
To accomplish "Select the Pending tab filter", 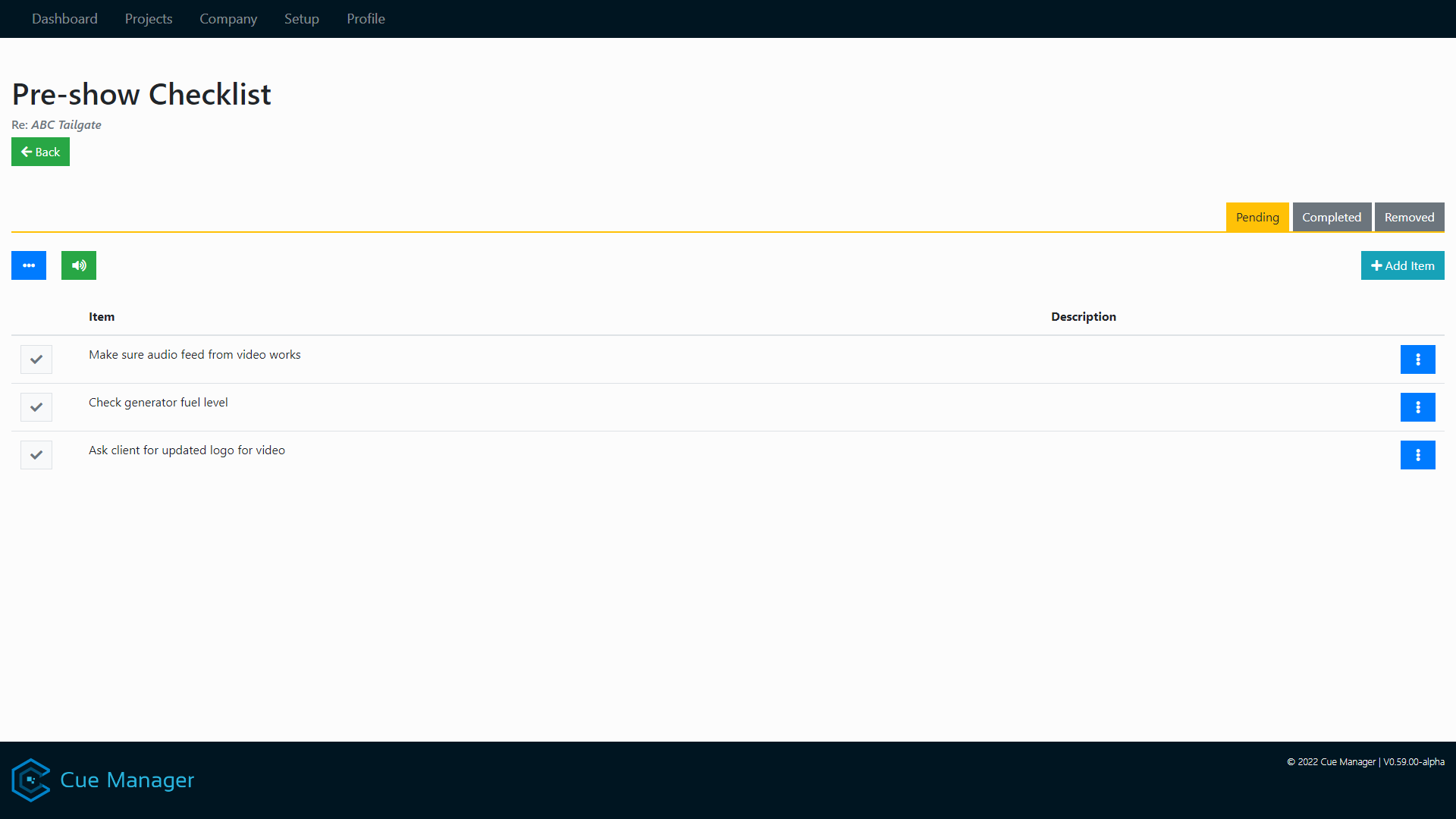I will pyautogui.click(x=1257, y=217).
